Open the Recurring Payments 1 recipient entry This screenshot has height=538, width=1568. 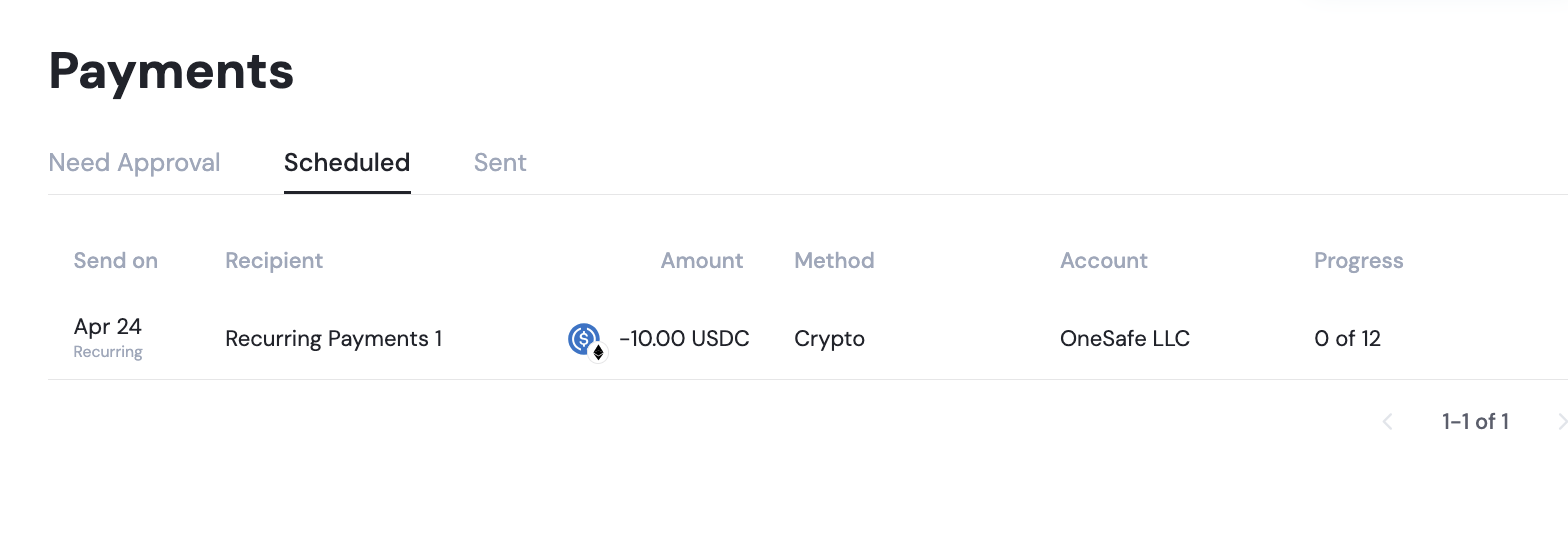tap(334, 339)
